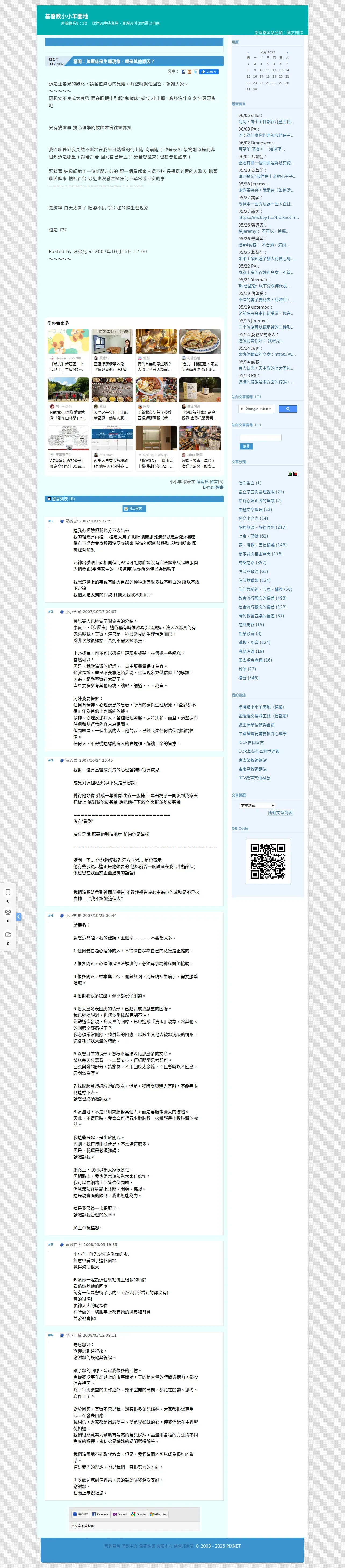The width and height of the screenshot is (345, 1568).
Task: Open comment permalink #1
Action: point(51,521)
